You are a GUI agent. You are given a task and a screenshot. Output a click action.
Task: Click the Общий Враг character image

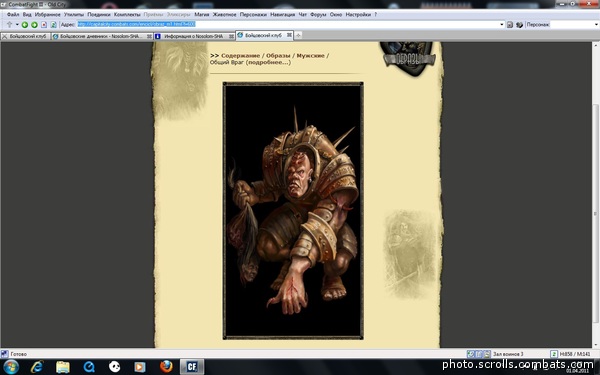click(x=293, y=210)
